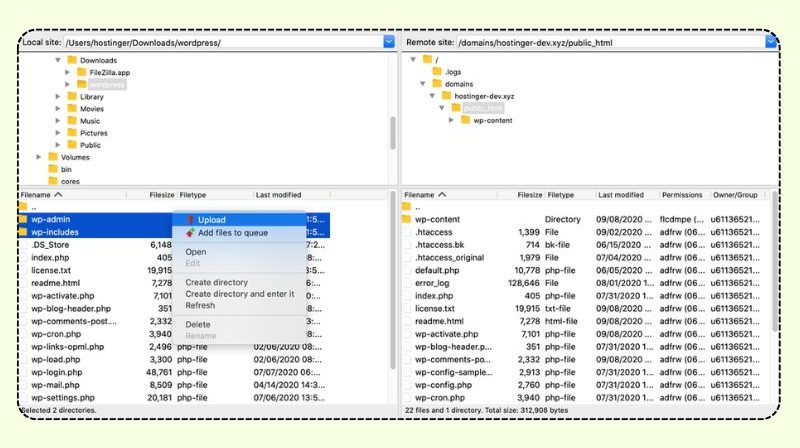800x448 pixels.
Task: Choose Open in the context menu
Action: [x=195, y=252]
